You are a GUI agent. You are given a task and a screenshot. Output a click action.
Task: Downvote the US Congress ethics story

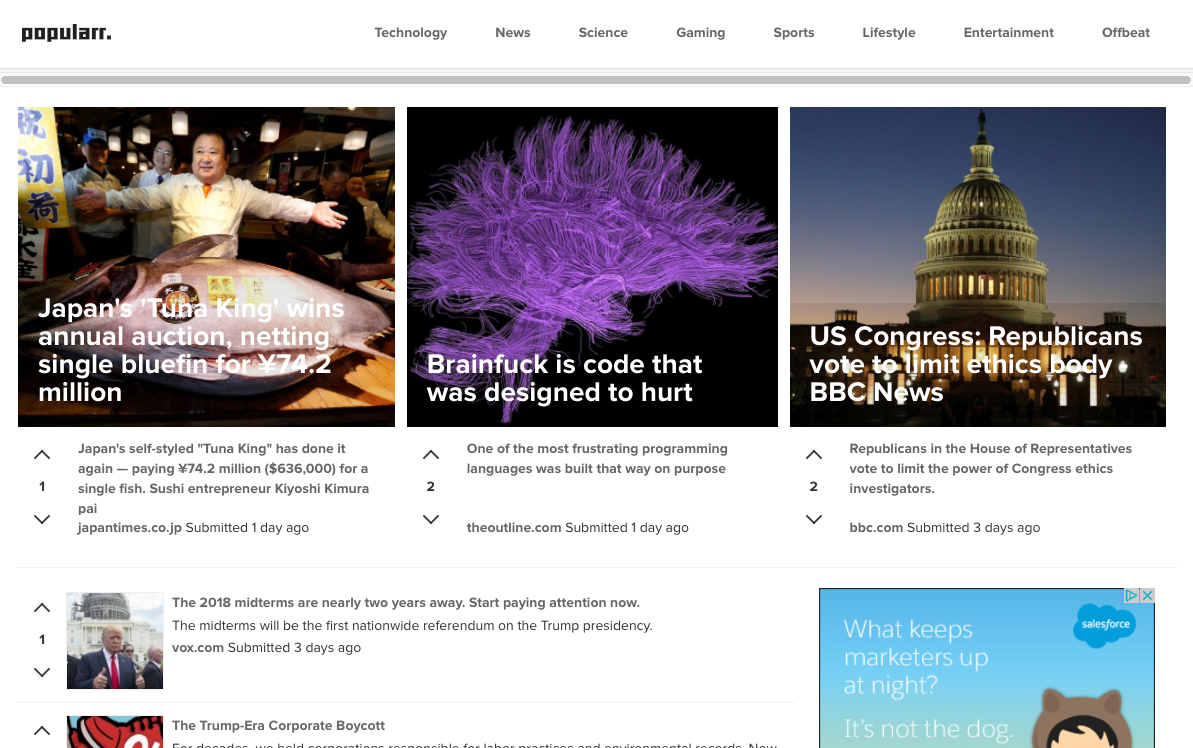click(813, 519)
